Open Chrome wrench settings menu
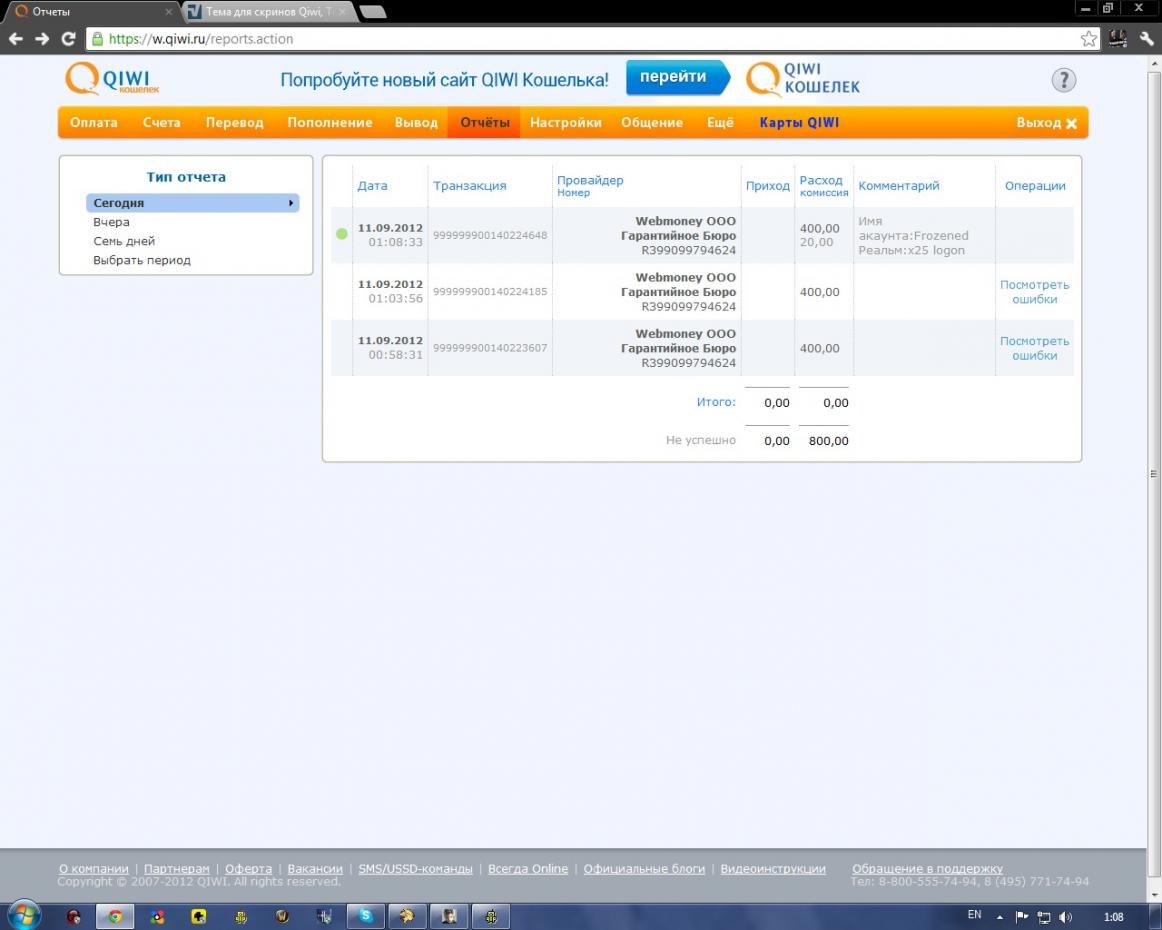This screenshot has width=1162, height=930. pyautogui.click(x=1147, y=39)
